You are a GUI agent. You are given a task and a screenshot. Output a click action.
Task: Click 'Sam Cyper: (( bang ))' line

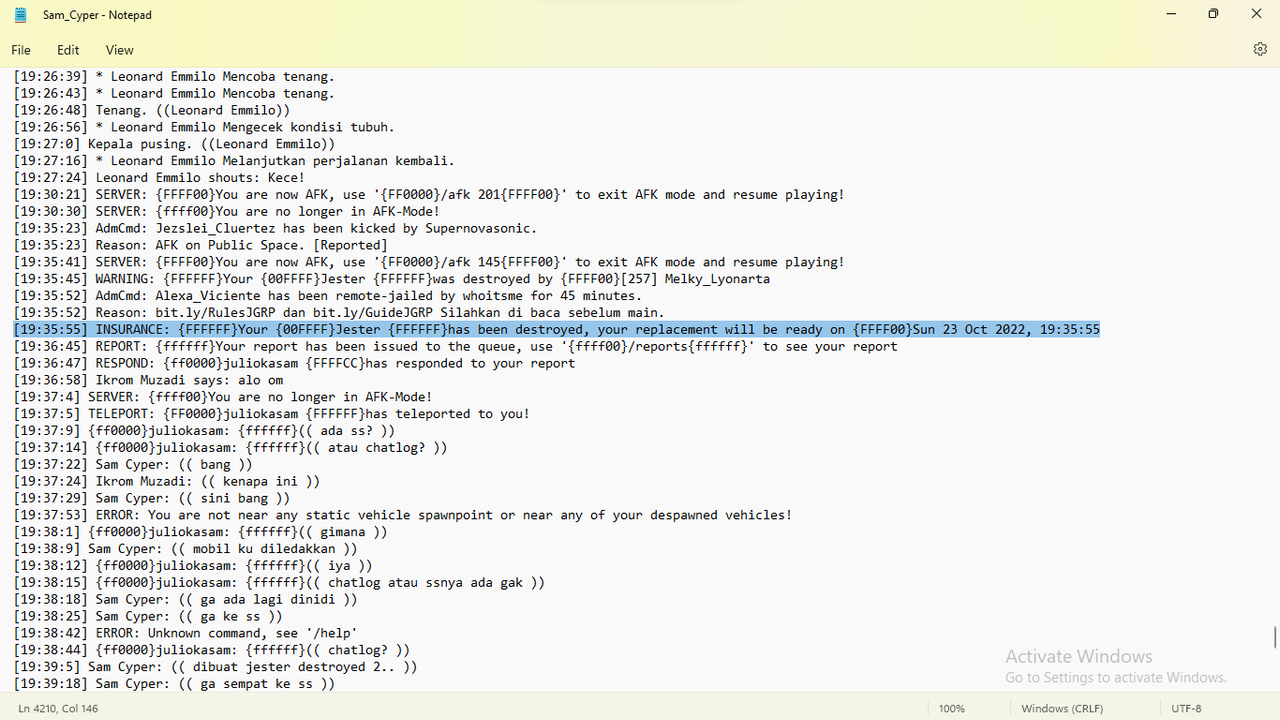tap(134, 465)
